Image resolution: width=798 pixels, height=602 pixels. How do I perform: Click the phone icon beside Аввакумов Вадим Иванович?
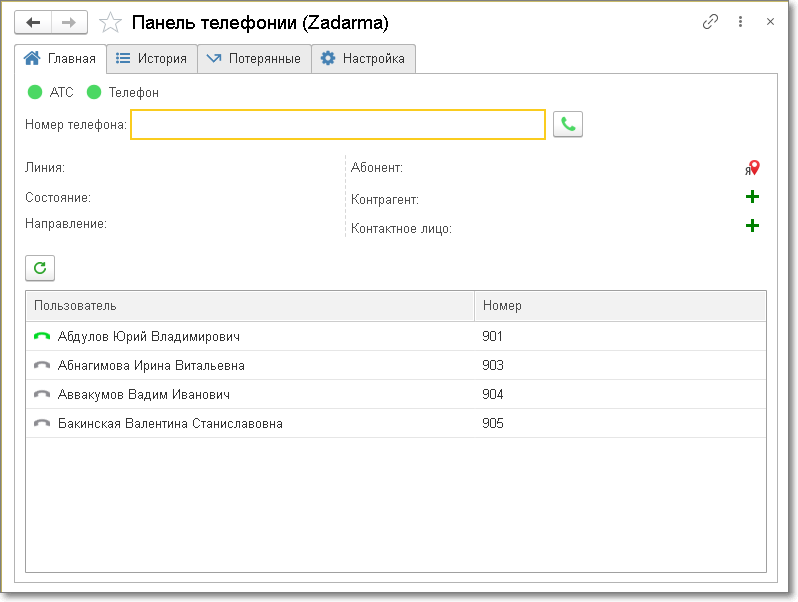tap(42, 395)
